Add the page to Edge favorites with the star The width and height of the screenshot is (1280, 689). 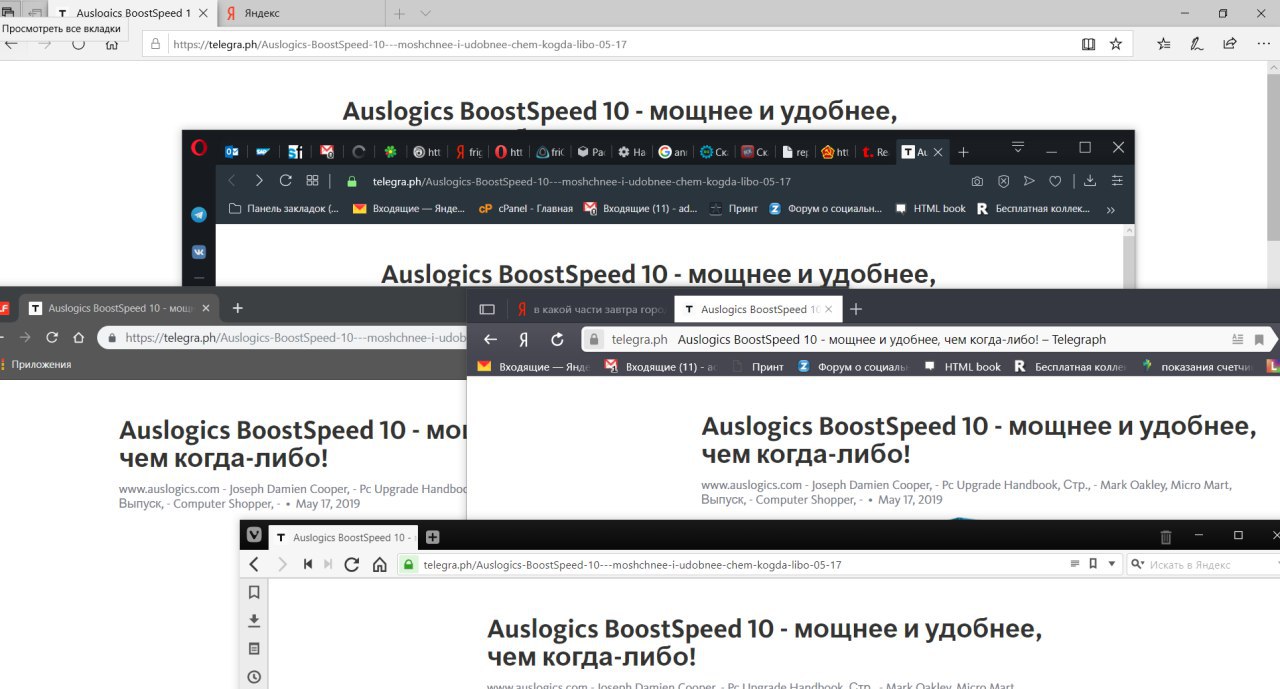1116,44
